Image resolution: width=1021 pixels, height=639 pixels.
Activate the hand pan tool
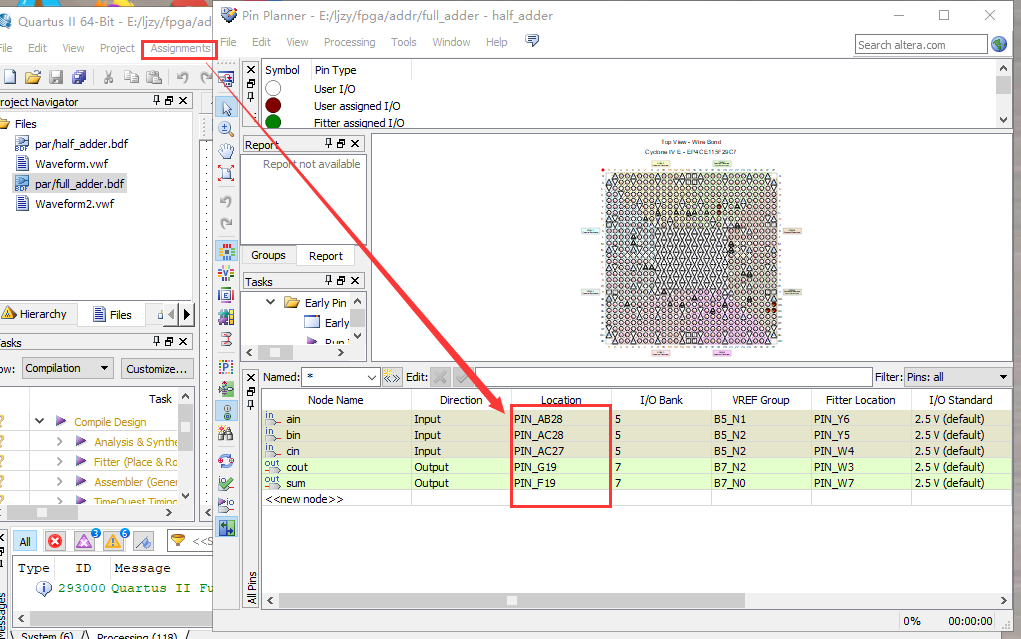(226, 151)
